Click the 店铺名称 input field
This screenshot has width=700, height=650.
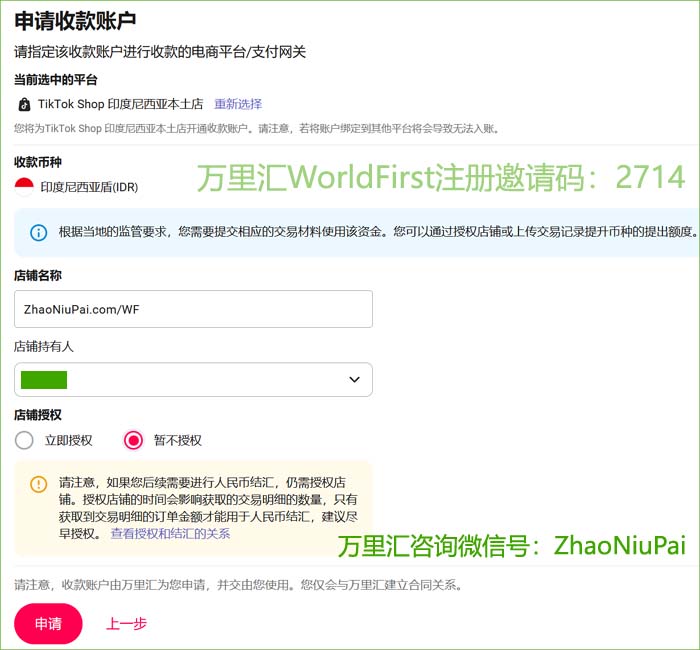pyautogui.click(x=193, y=309)
